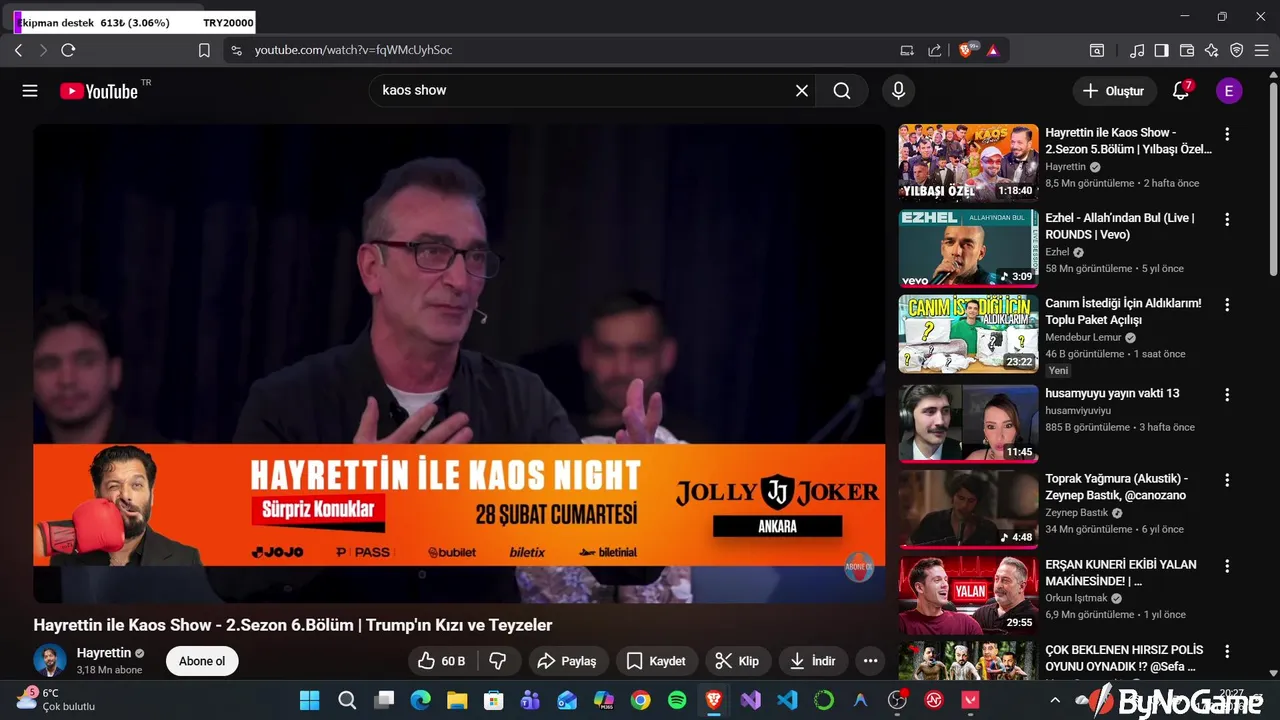Screen dimensions: 1280x720
Task: Like the video (60 B)
Action: click(442, 661)
